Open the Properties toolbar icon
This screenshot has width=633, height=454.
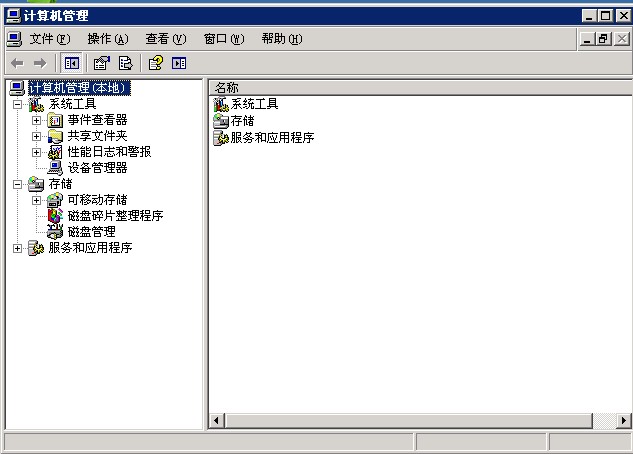pos(101,63)
